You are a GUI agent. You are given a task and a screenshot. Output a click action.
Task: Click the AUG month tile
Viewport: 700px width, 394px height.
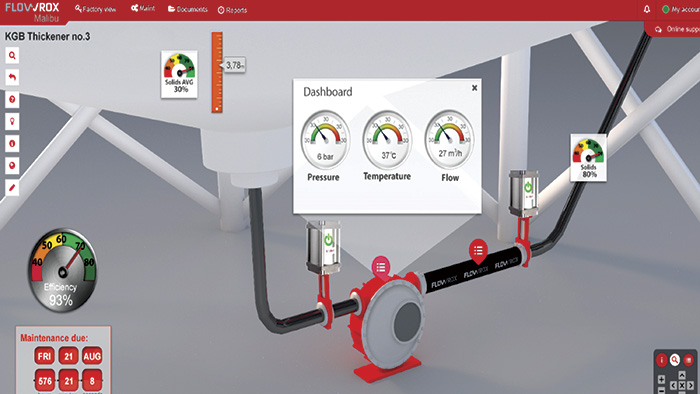coord(92,356)
